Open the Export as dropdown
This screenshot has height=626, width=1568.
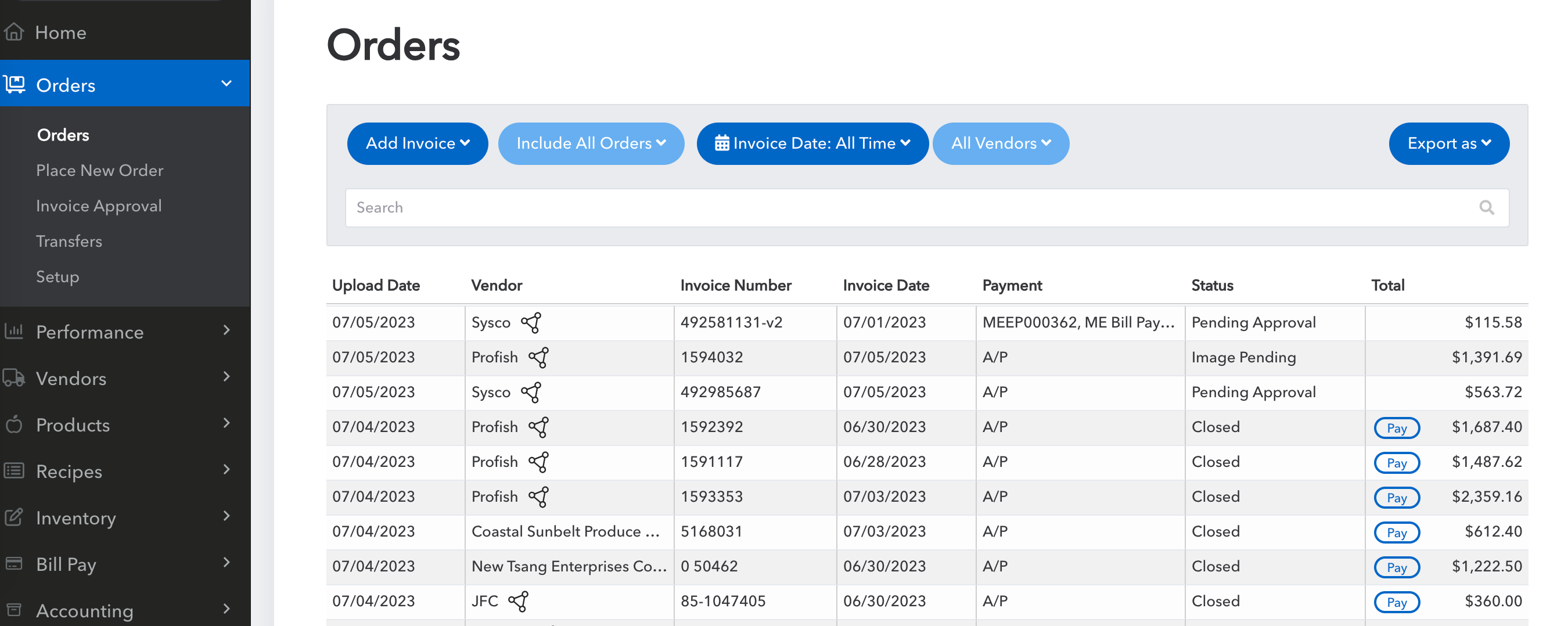(1448, 143)
